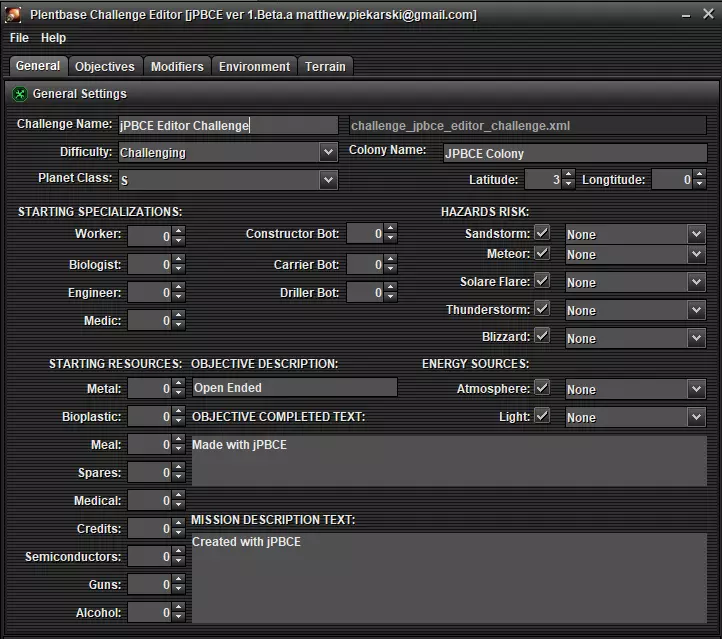The image size is (722, 639).
Task: Increase the Metal resource spinner
Action: 178,383
